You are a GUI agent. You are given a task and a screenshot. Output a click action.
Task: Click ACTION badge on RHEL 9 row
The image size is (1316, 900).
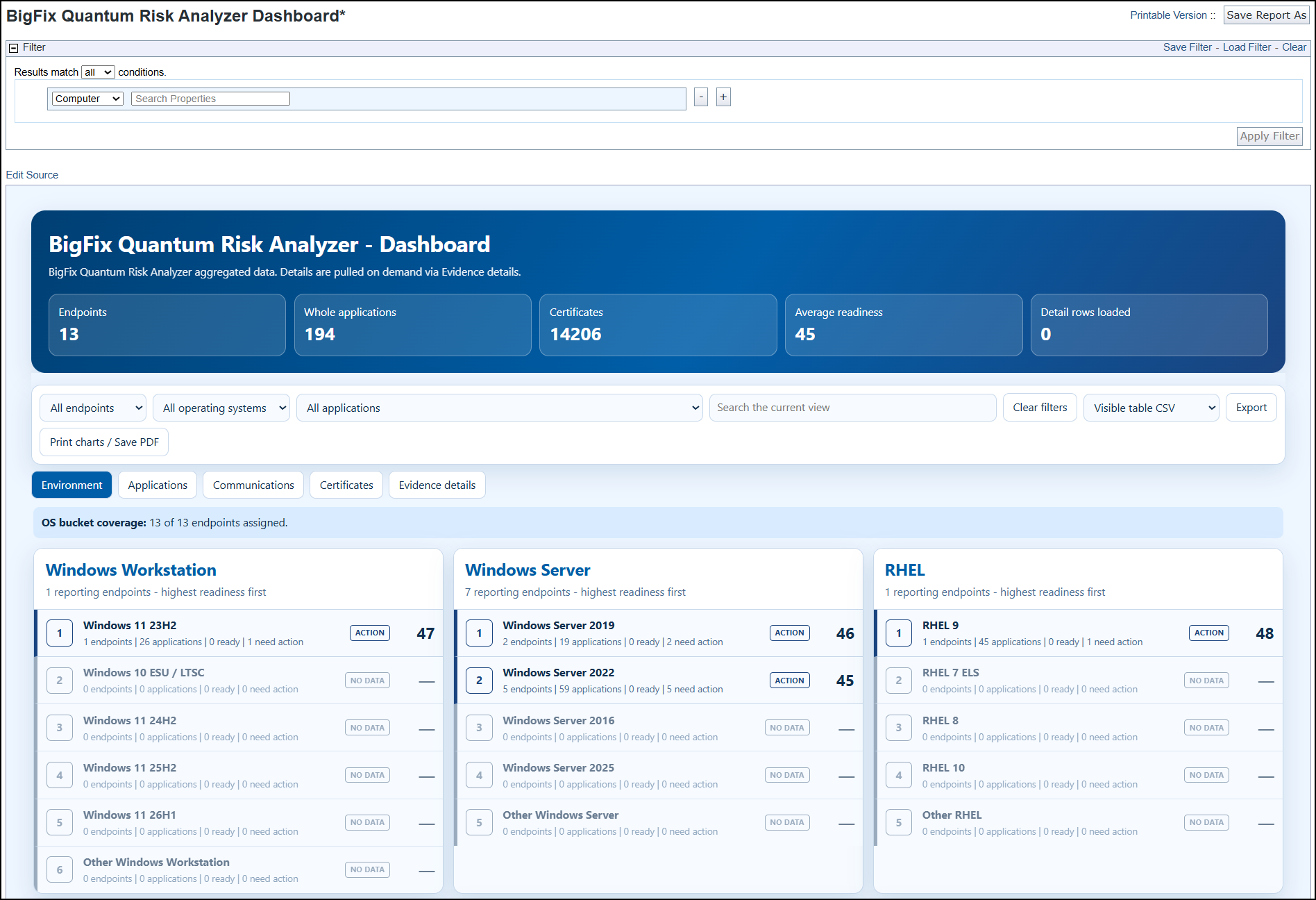click(x=1209, y=633)
